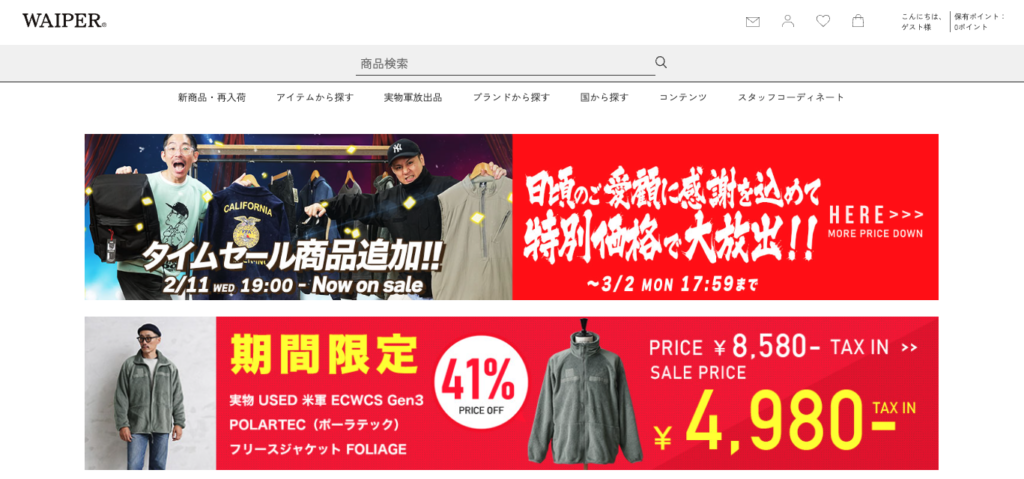1024x479 pixels.
Task: Open the mail envelope icon
Action: pyautogui.click(x=752, y=22)
